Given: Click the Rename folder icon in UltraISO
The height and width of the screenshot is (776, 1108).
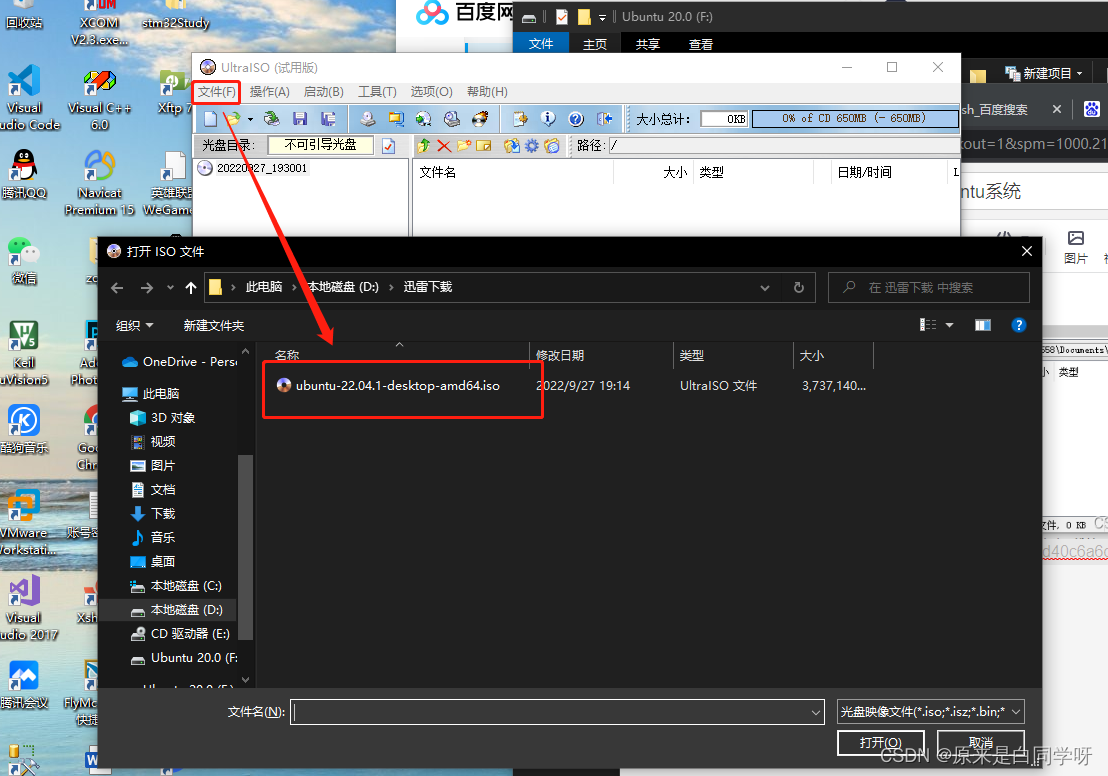Looking at the screenshot, I should pos(484,146).
